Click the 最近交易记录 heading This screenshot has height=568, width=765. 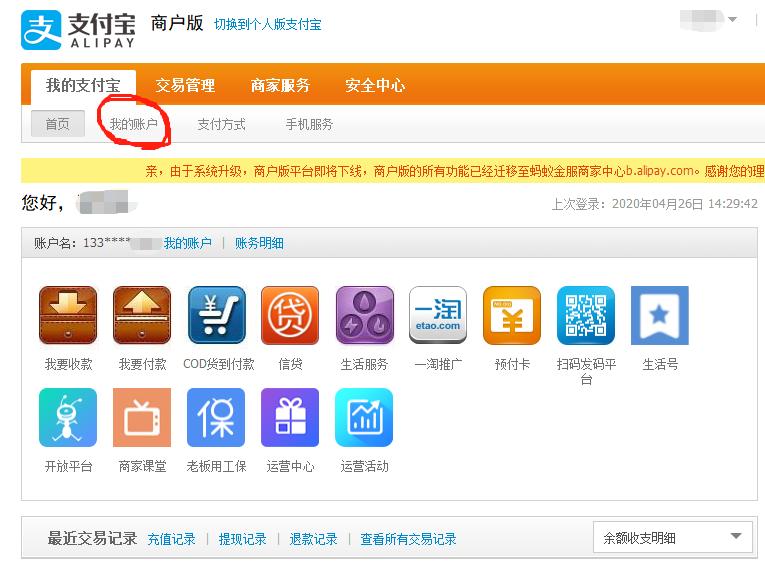92,538
